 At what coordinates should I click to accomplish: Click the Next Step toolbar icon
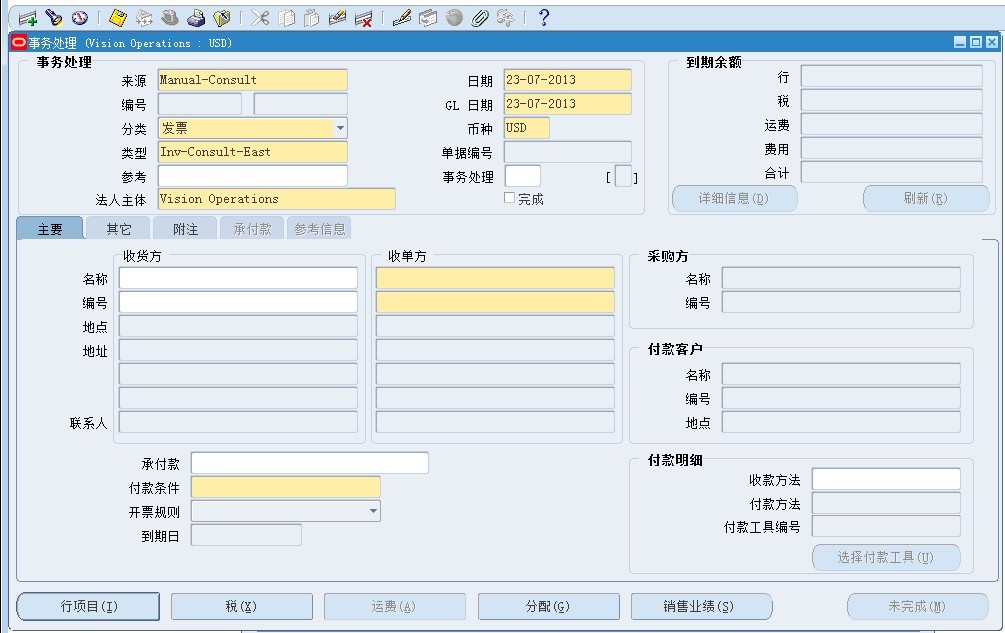pyautogui.click(x=144, y=18)
